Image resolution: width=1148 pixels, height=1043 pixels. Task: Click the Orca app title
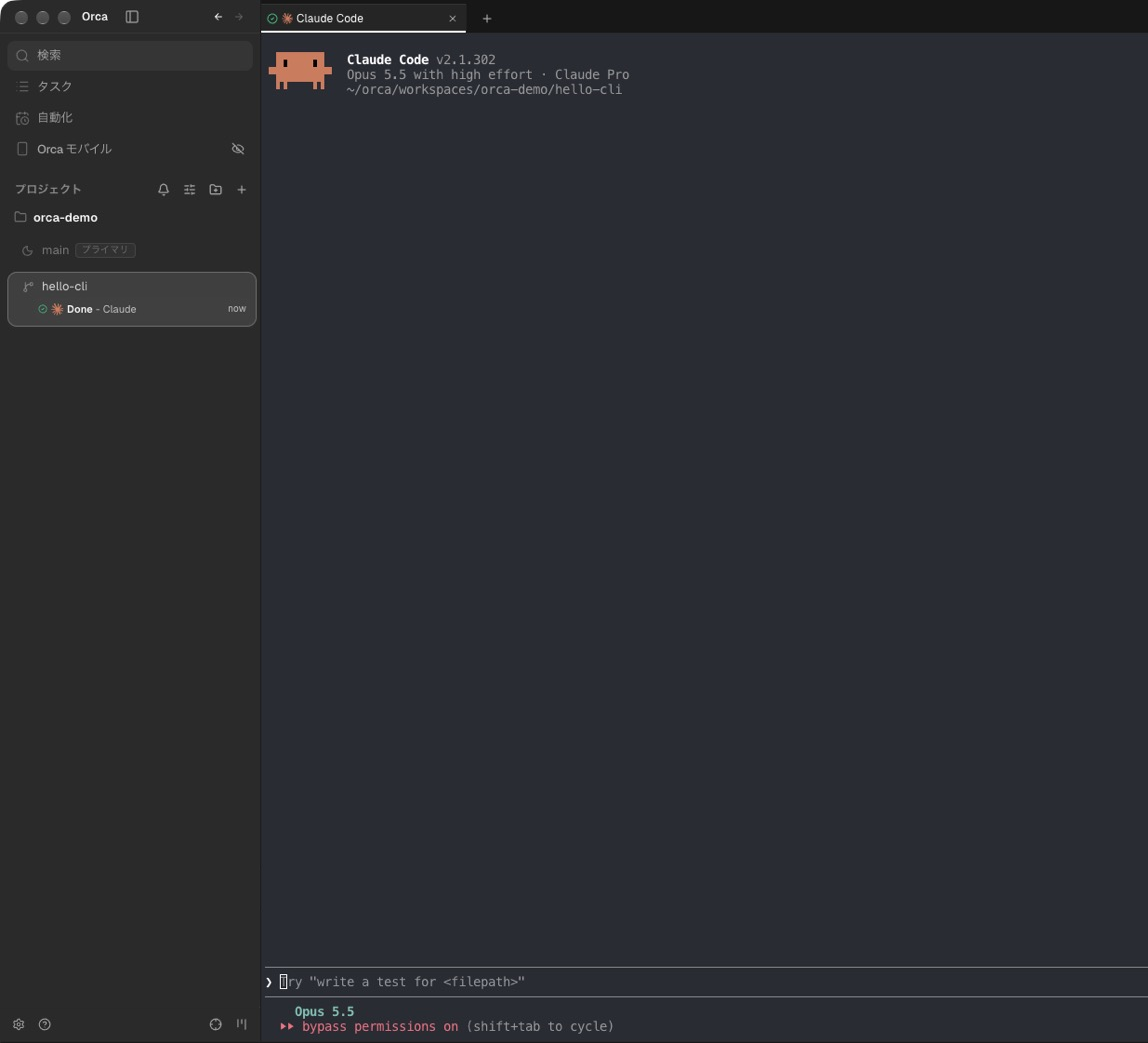click(x=94, y=17)
